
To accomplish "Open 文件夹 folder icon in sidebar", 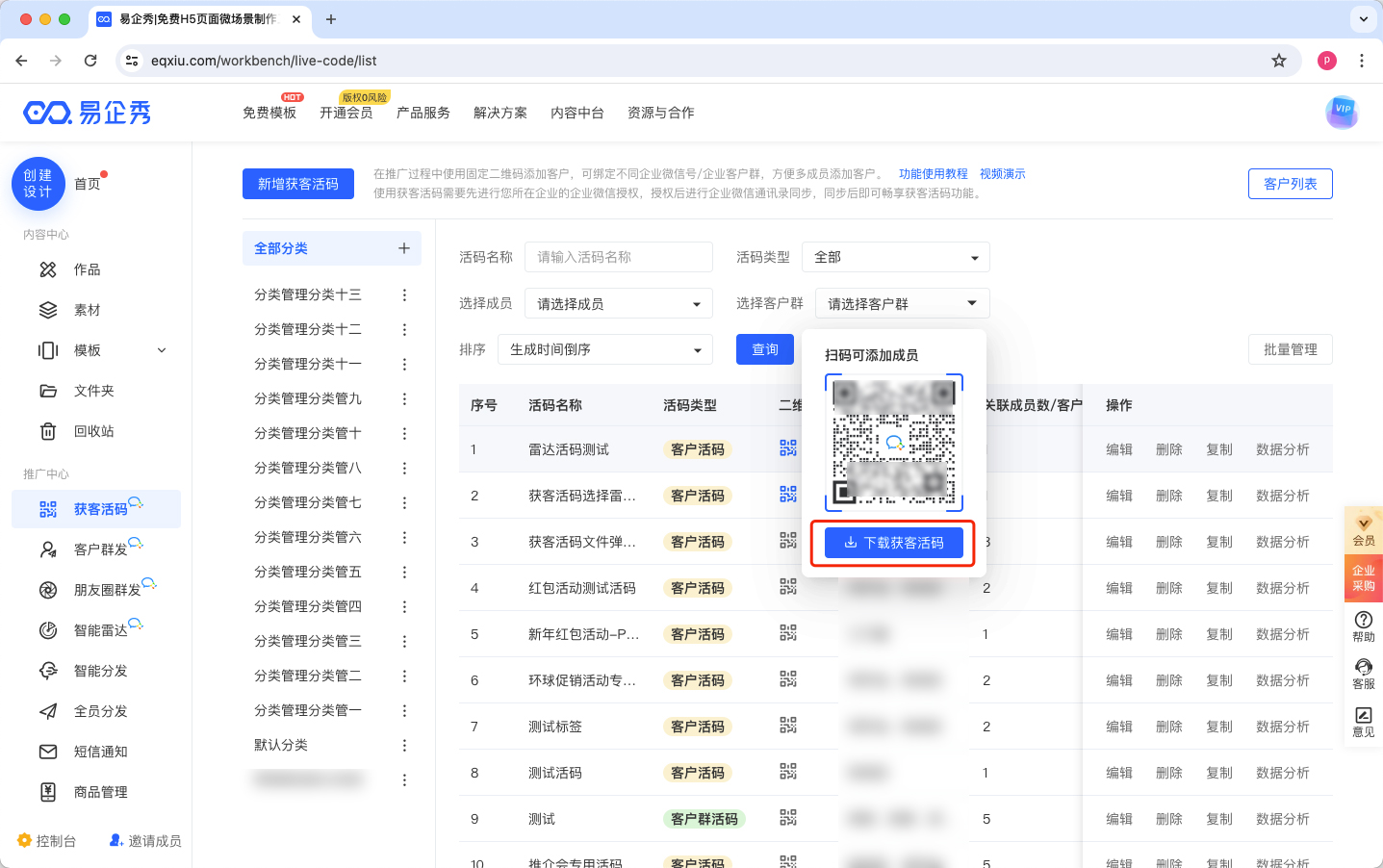I will coord(48,391).
